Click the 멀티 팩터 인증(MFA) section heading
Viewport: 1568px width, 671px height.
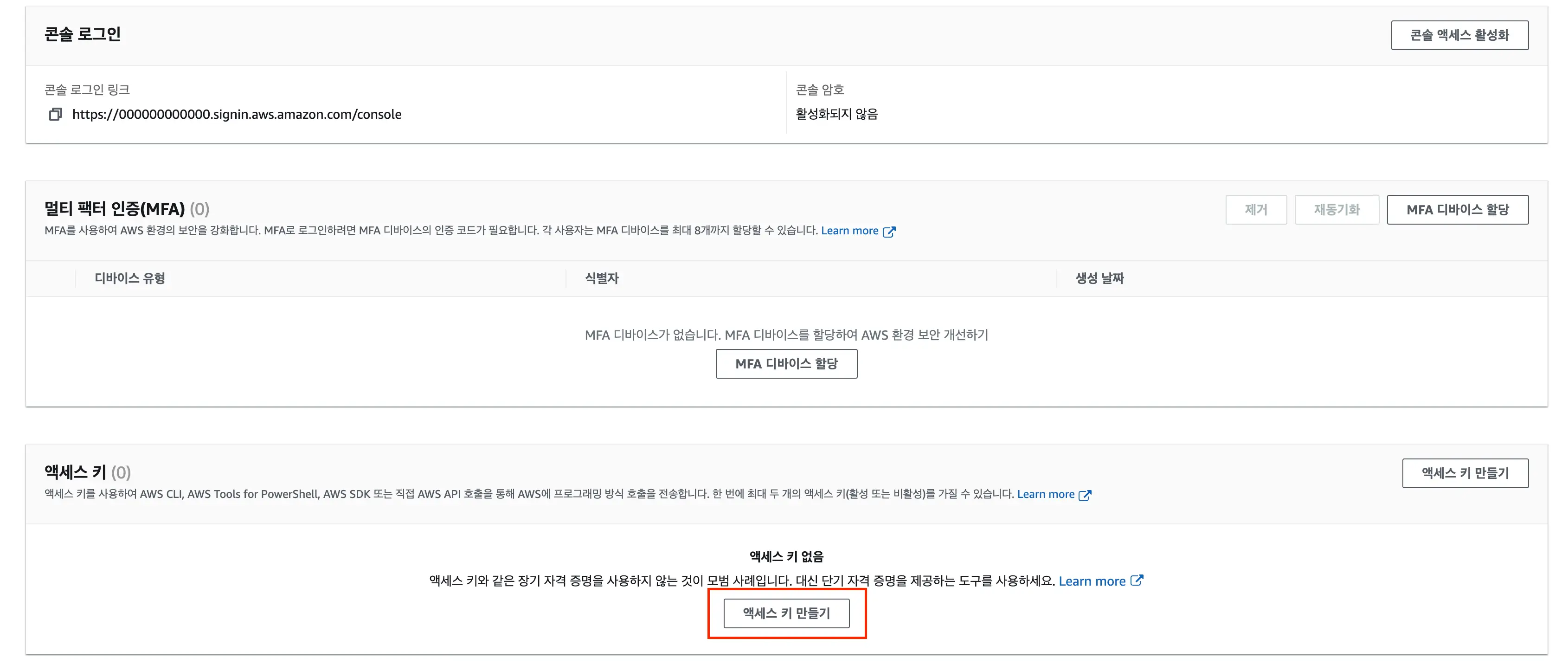click(115, 209)
